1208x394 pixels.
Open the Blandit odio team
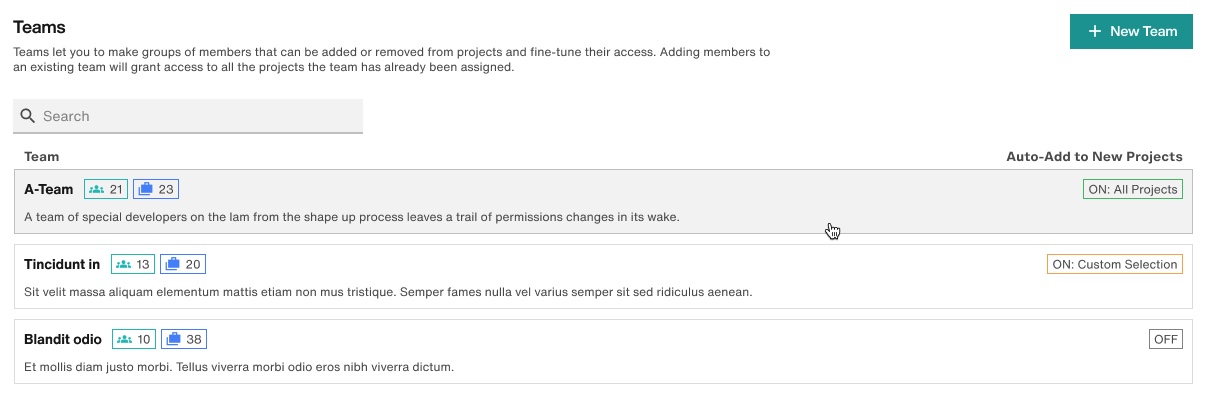coord(63,339)
